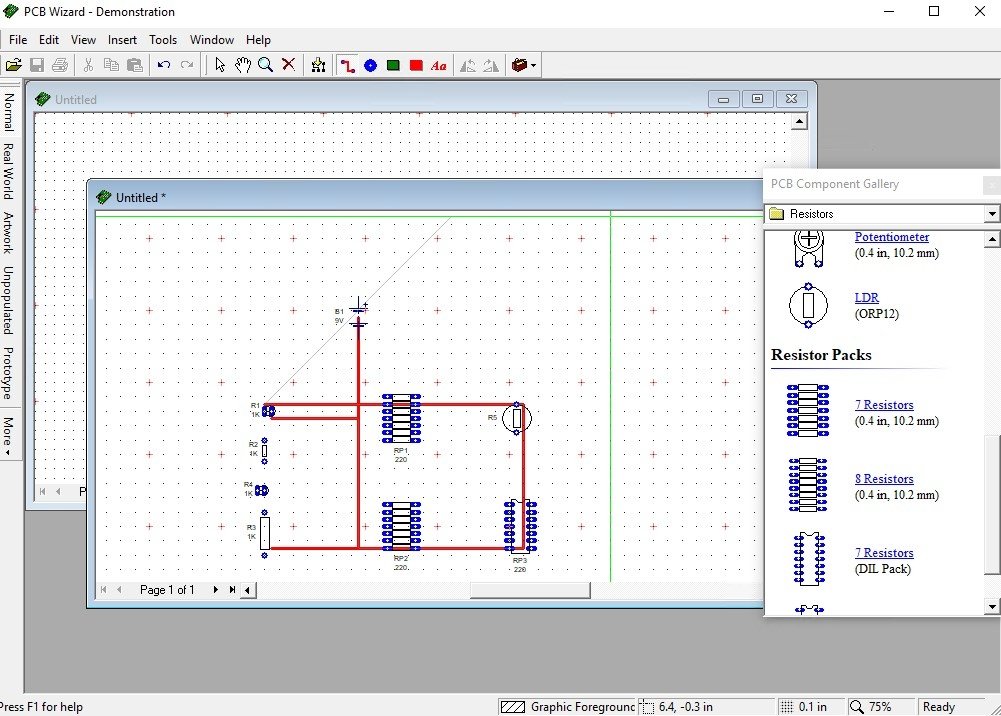
Task: Expand the gallery toolbox dropdown arrow
Action: pos(534,65)
